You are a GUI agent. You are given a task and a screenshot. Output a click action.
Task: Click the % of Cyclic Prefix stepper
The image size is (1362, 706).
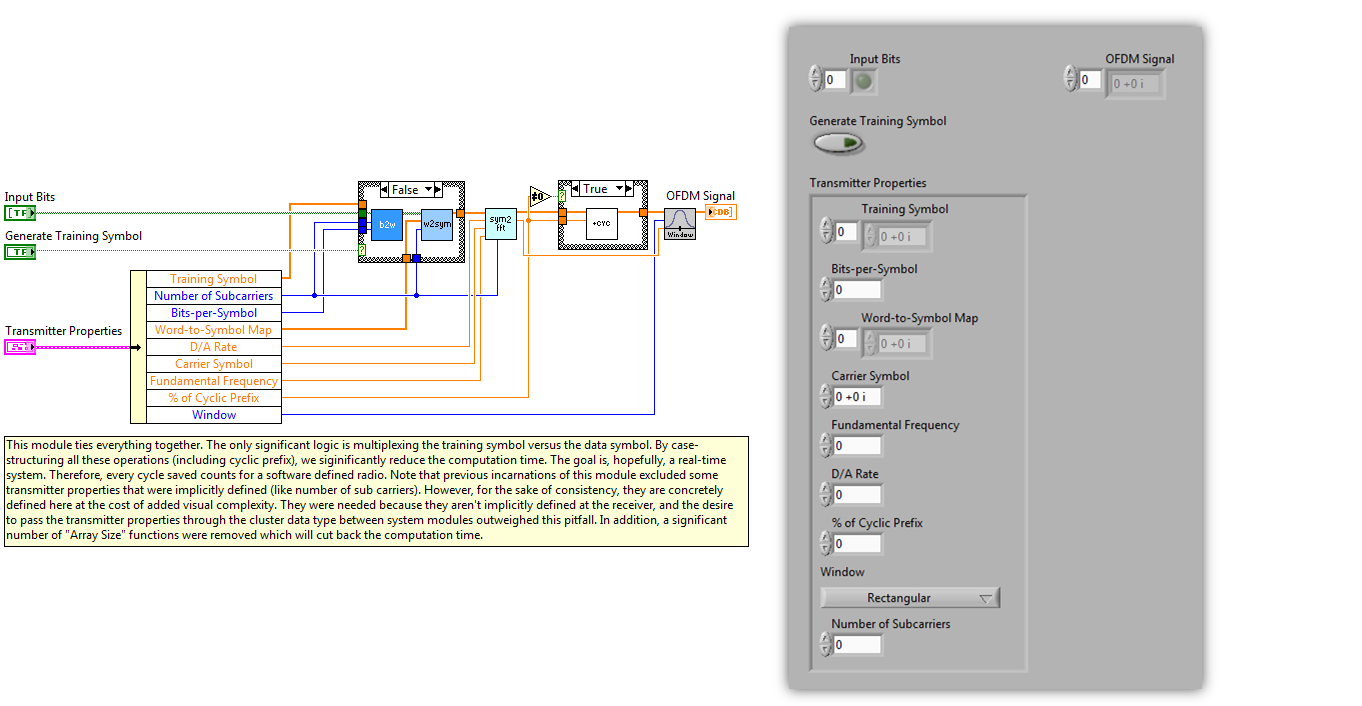(826, 544)
